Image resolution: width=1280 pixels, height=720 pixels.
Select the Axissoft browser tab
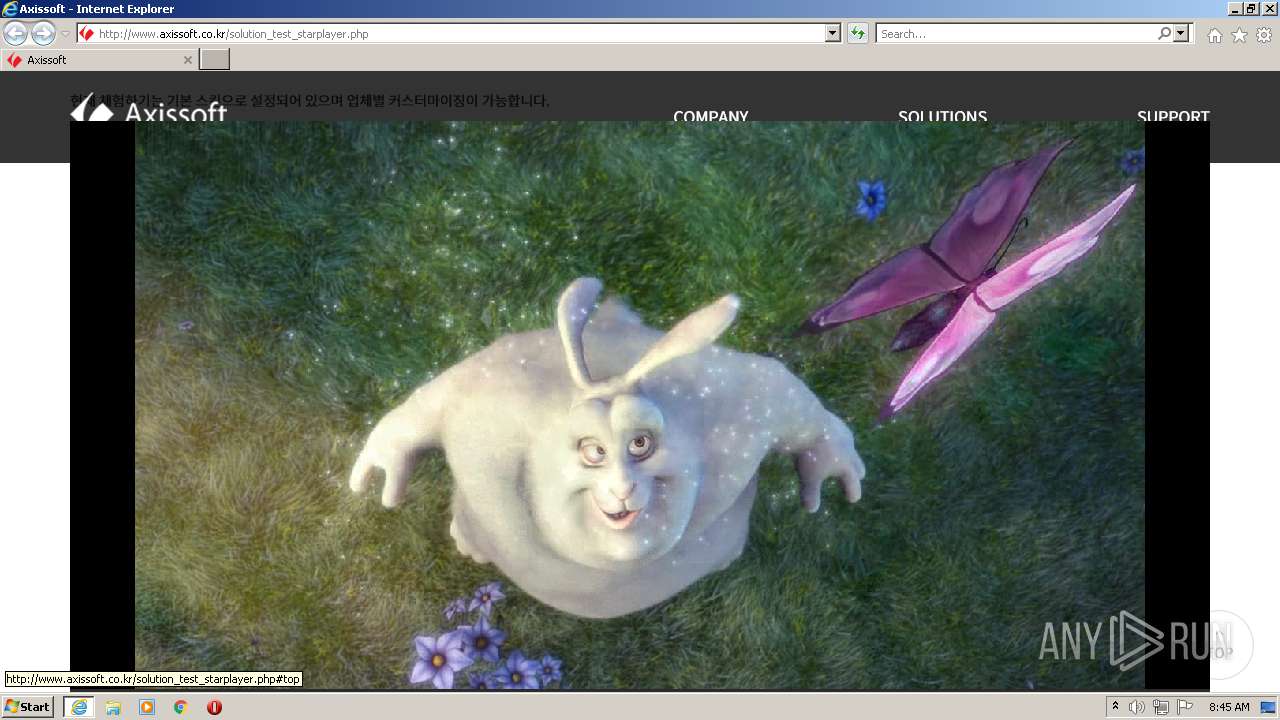coord(99,60)
